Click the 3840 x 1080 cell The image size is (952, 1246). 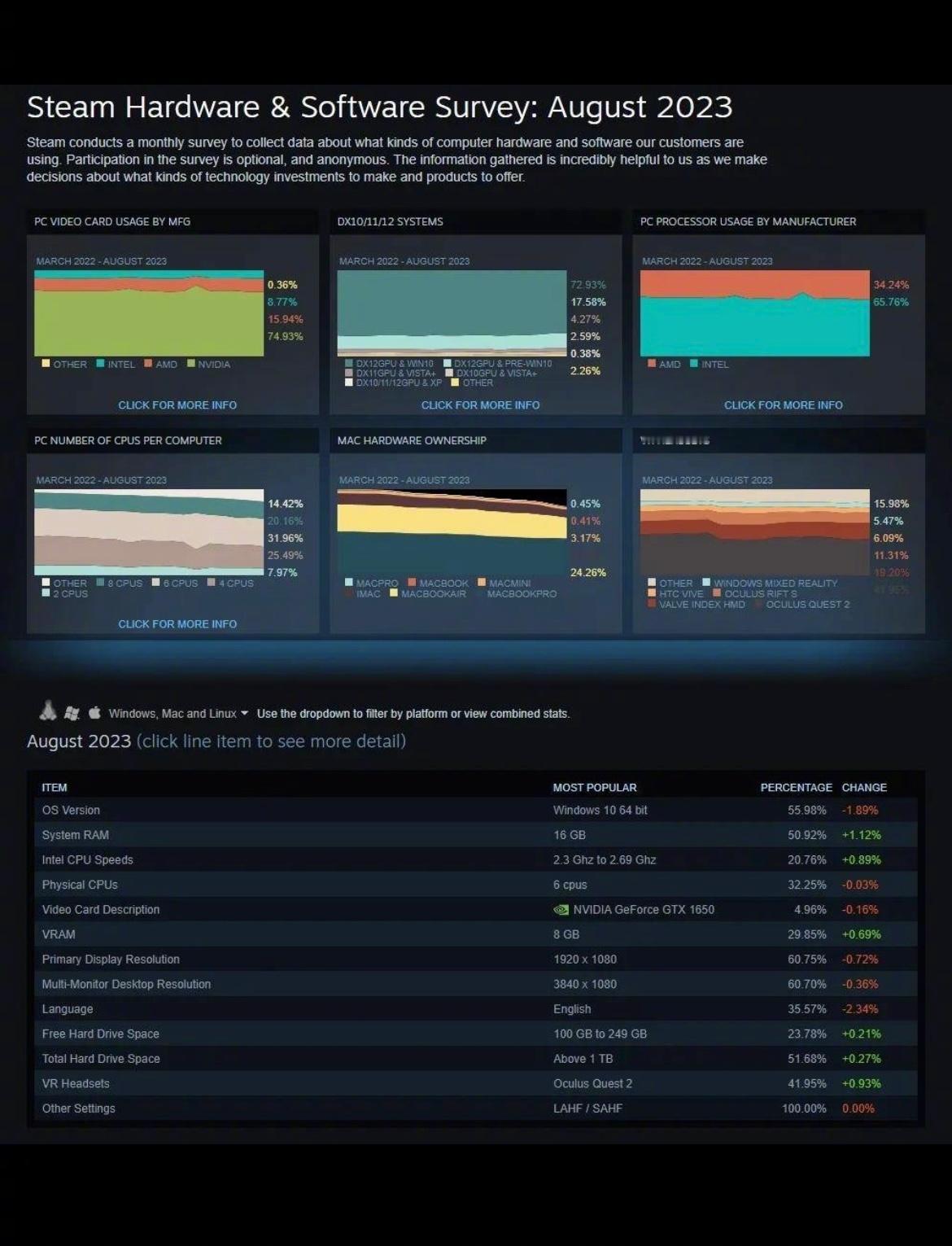[585, 984]
